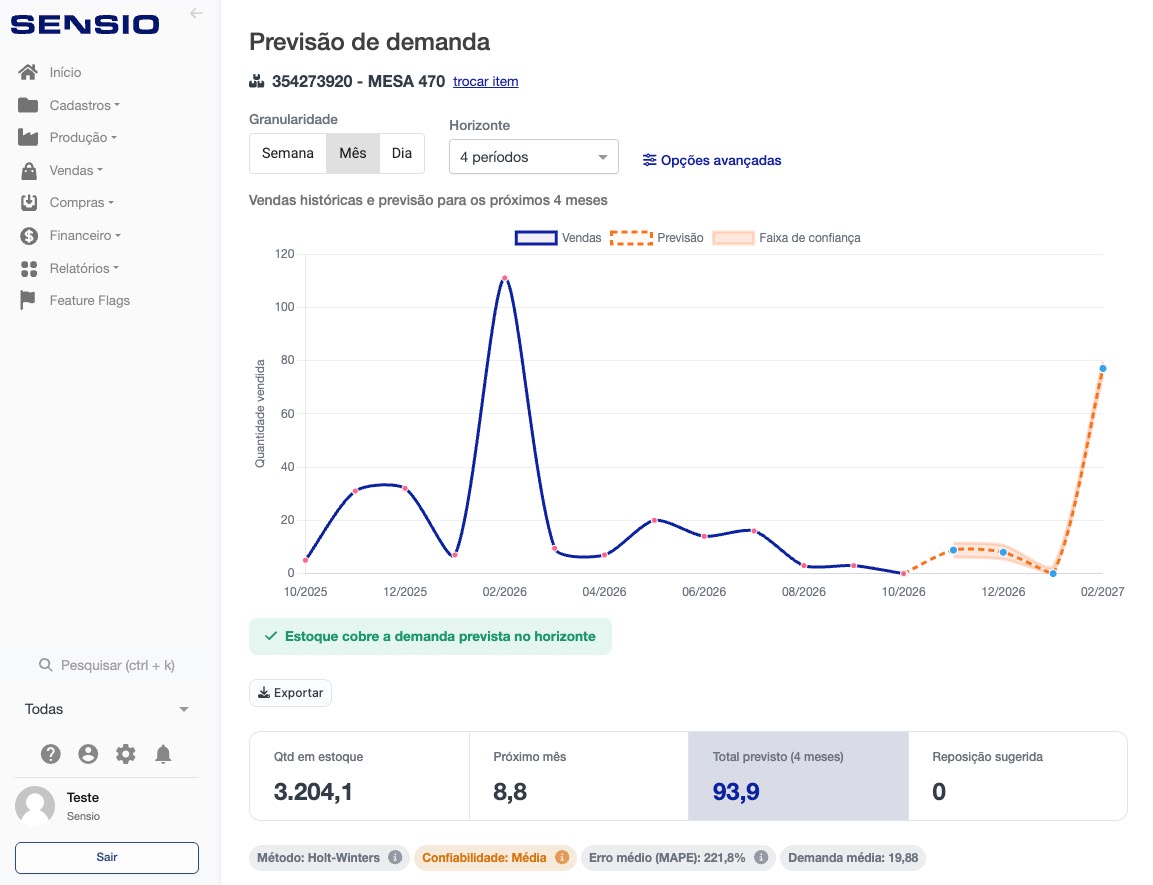
Task: Open help via the question mark icon
Action: coord(50,754)
